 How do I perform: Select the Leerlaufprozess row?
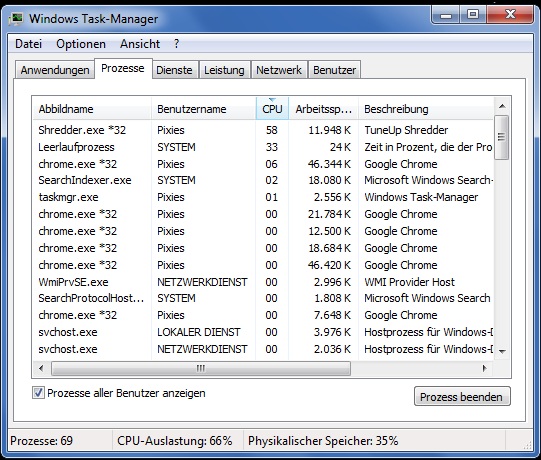click(263, 147)
